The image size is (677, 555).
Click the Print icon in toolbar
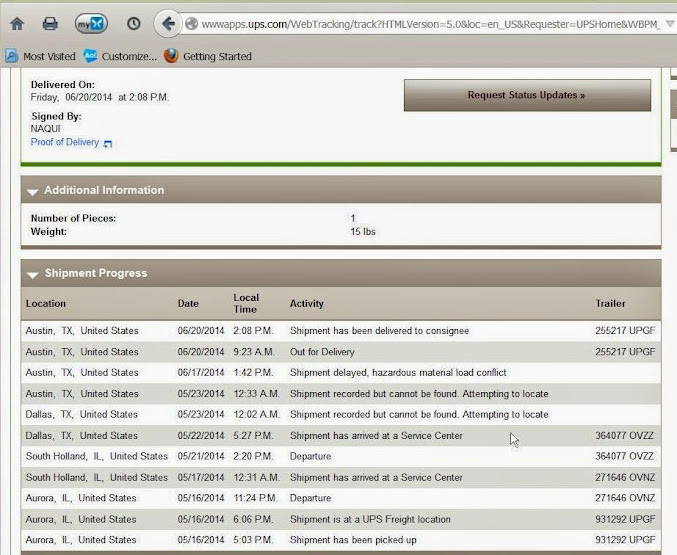tap(50, 23)
